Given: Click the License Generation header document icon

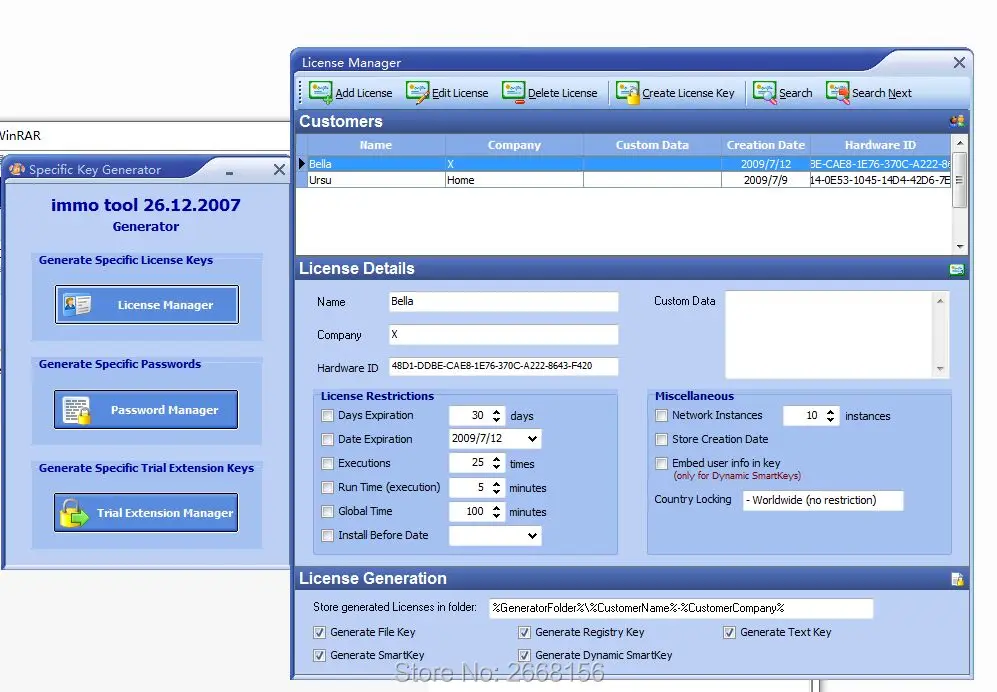Looking at the screenshot, I should 958,579.
